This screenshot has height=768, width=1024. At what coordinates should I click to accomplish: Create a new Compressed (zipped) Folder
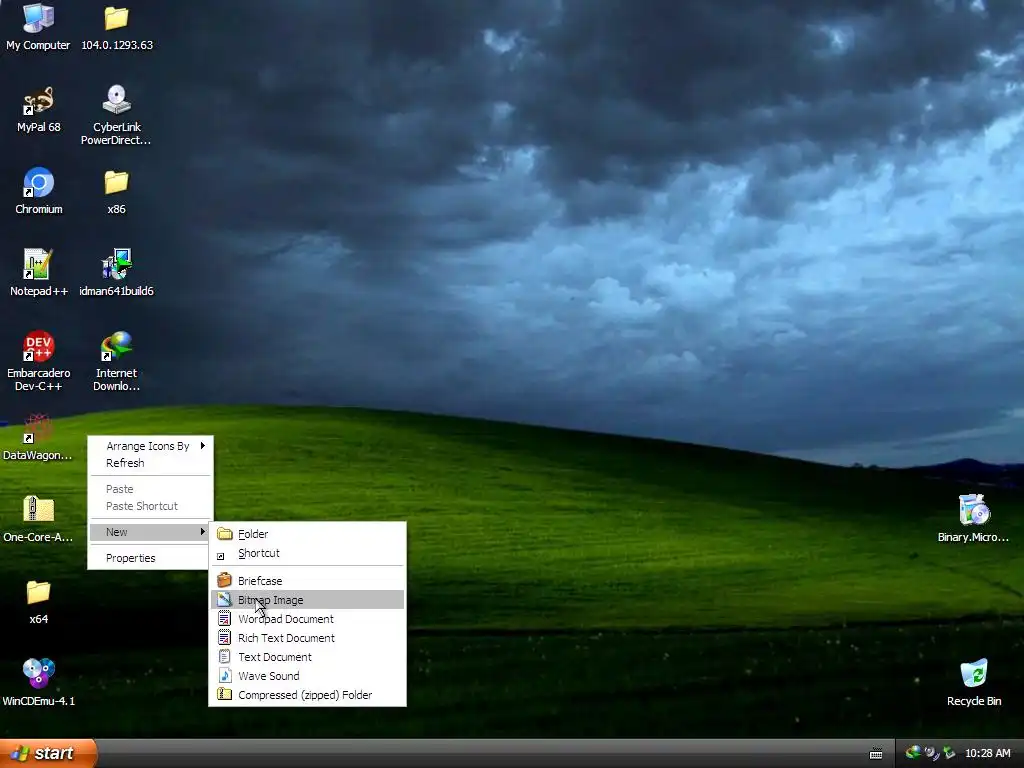coord(308,695)
